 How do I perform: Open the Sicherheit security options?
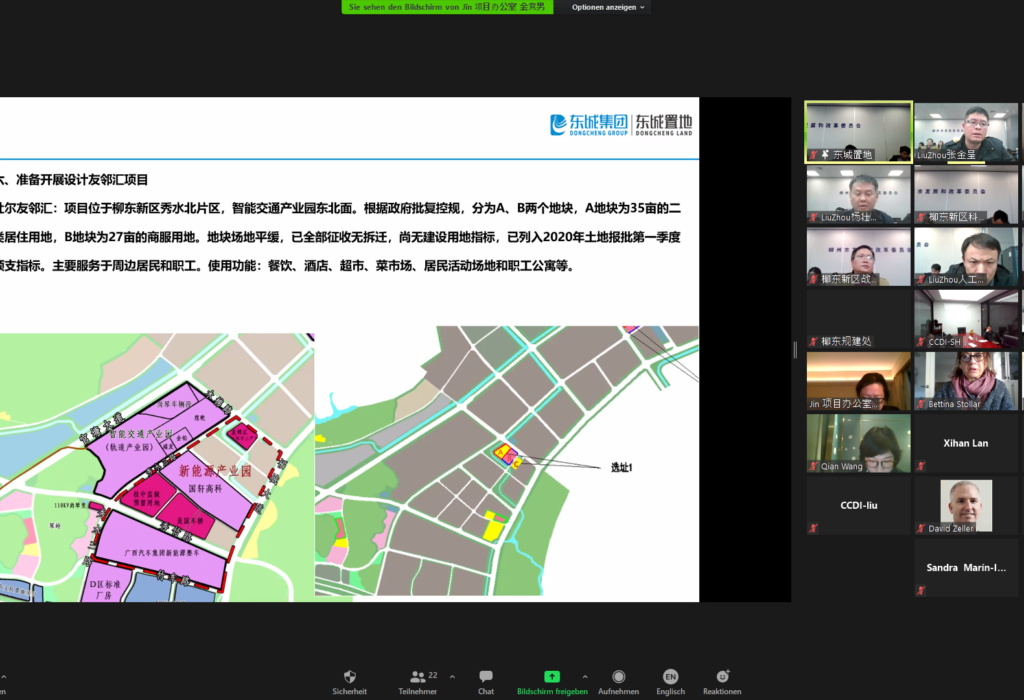coord(349,680)
